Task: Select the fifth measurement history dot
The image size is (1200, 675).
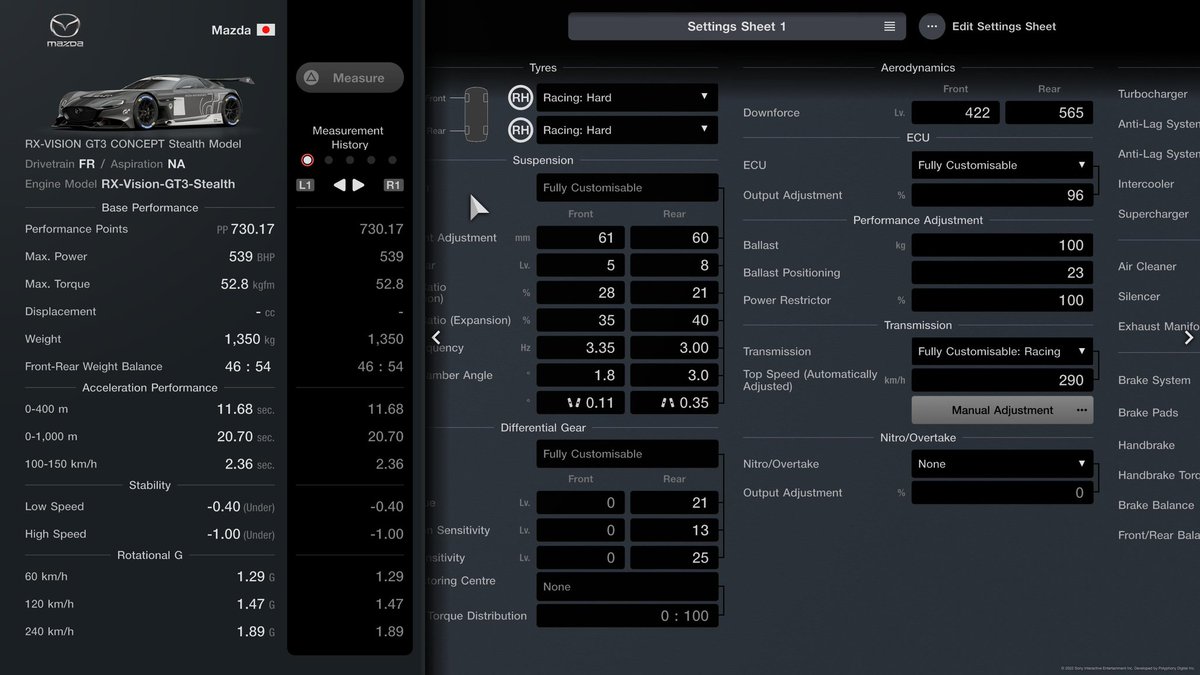Action: 392,160
